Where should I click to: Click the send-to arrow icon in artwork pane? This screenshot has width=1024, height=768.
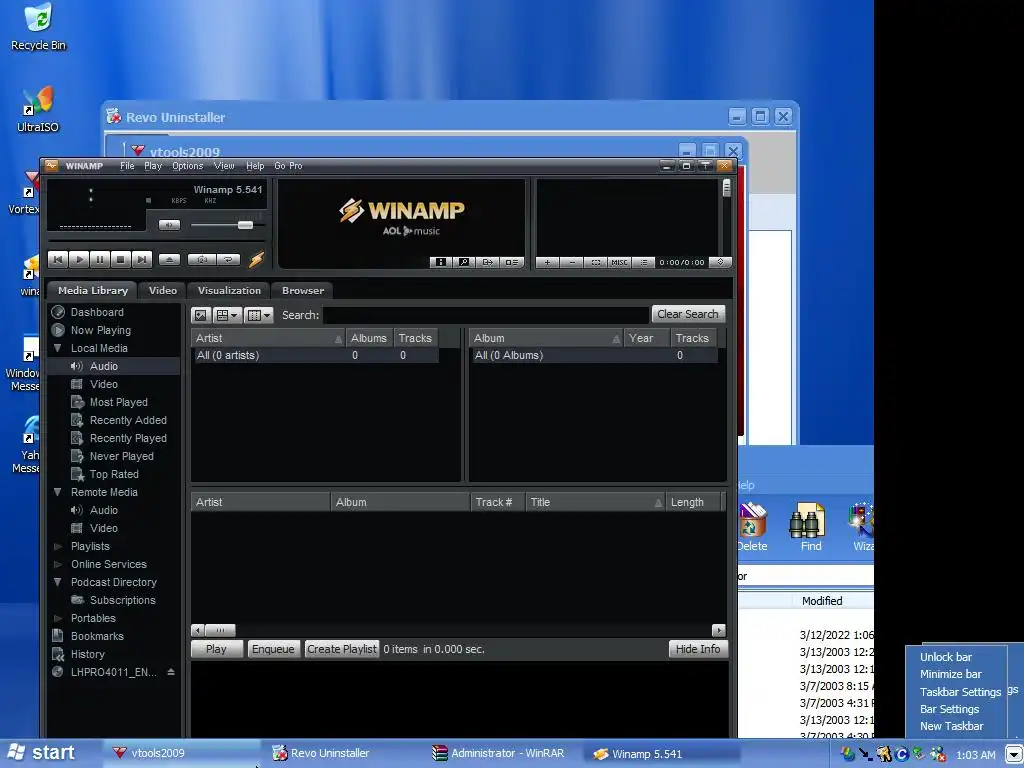pos(487,263)
